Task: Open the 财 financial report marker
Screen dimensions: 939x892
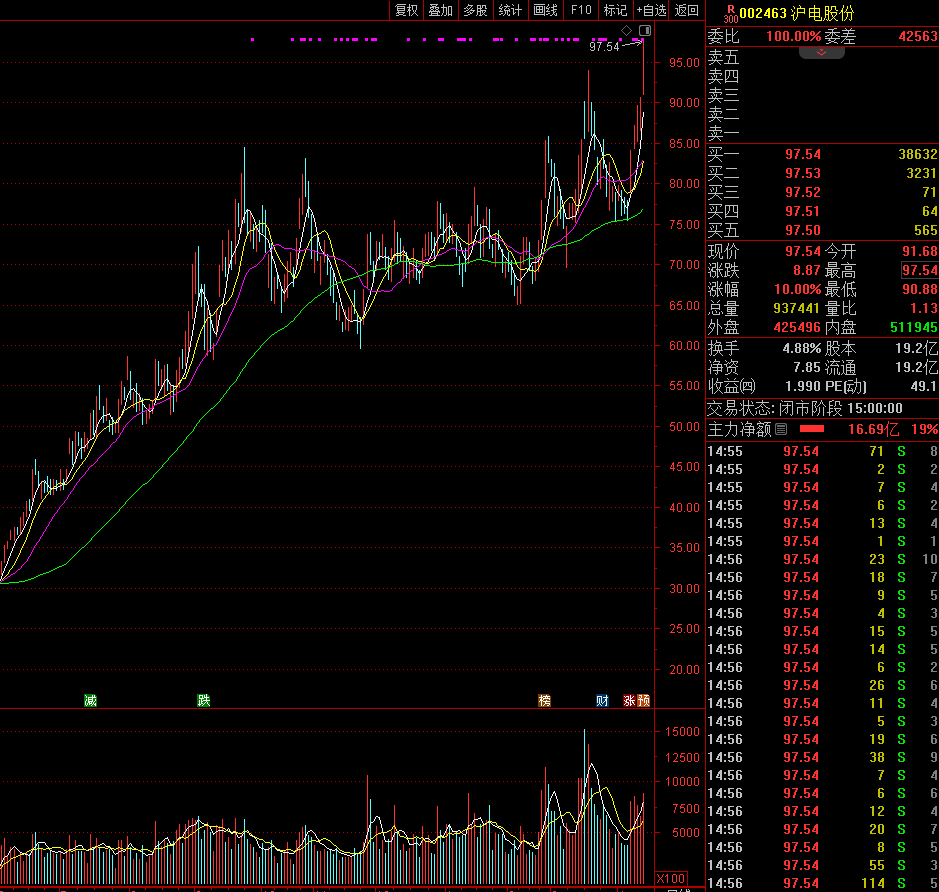Action: [602, 700]
